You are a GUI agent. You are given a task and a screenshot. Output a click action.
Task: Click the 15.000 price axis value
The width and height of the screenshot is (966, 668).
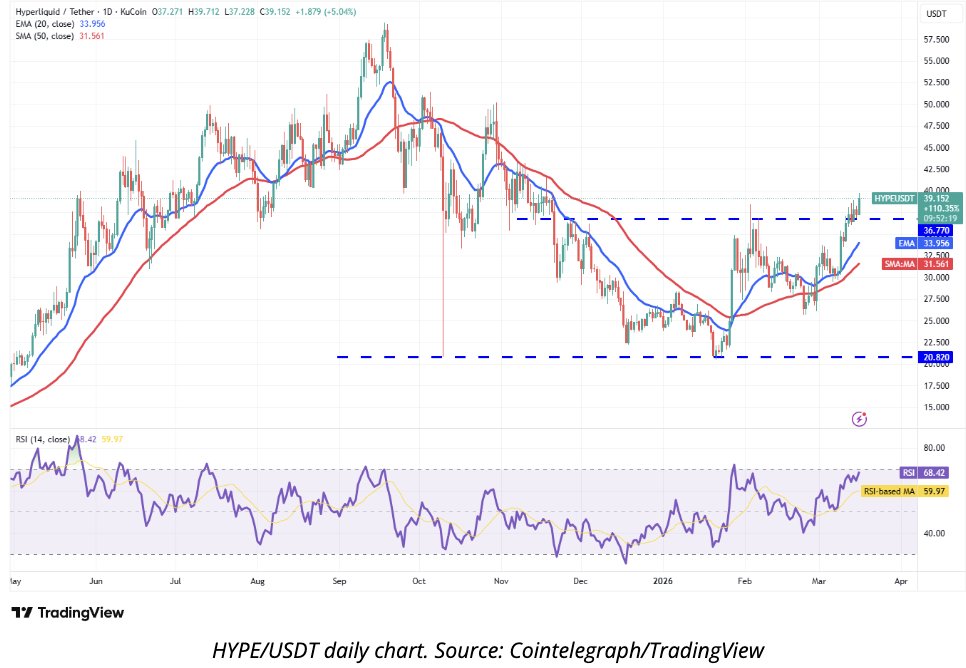936,407
